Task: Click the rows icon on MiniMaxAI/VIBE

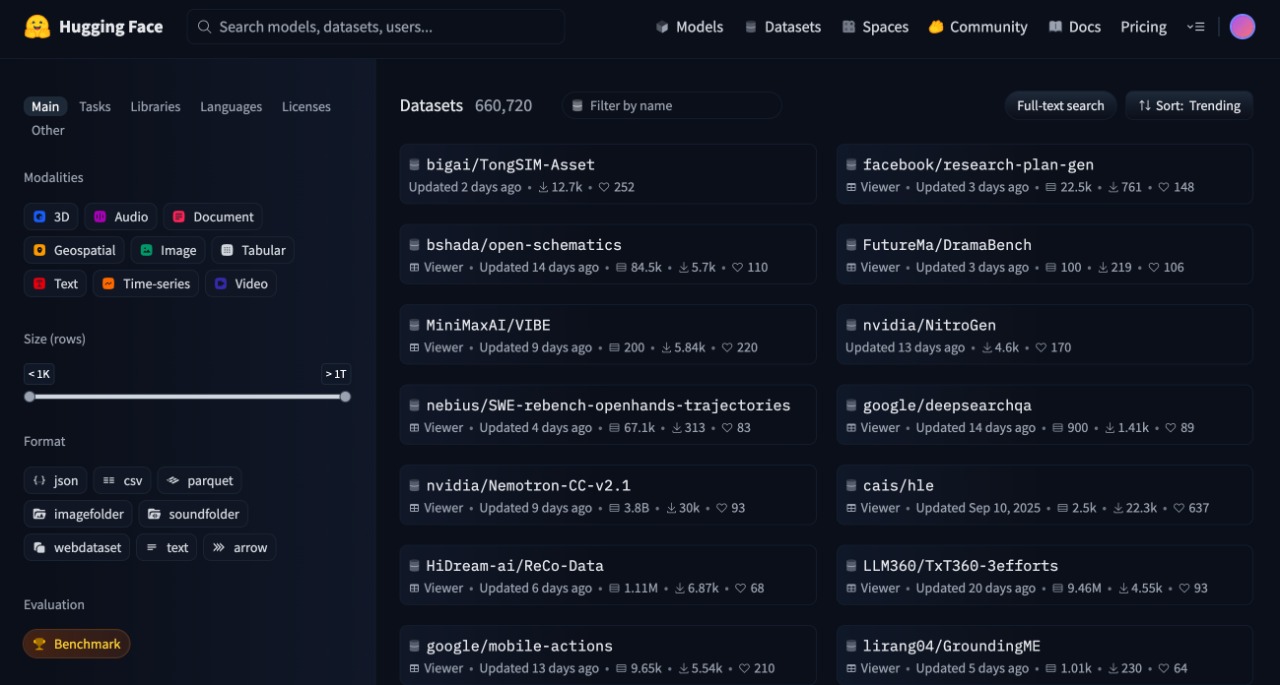Action: pos(614,348)
